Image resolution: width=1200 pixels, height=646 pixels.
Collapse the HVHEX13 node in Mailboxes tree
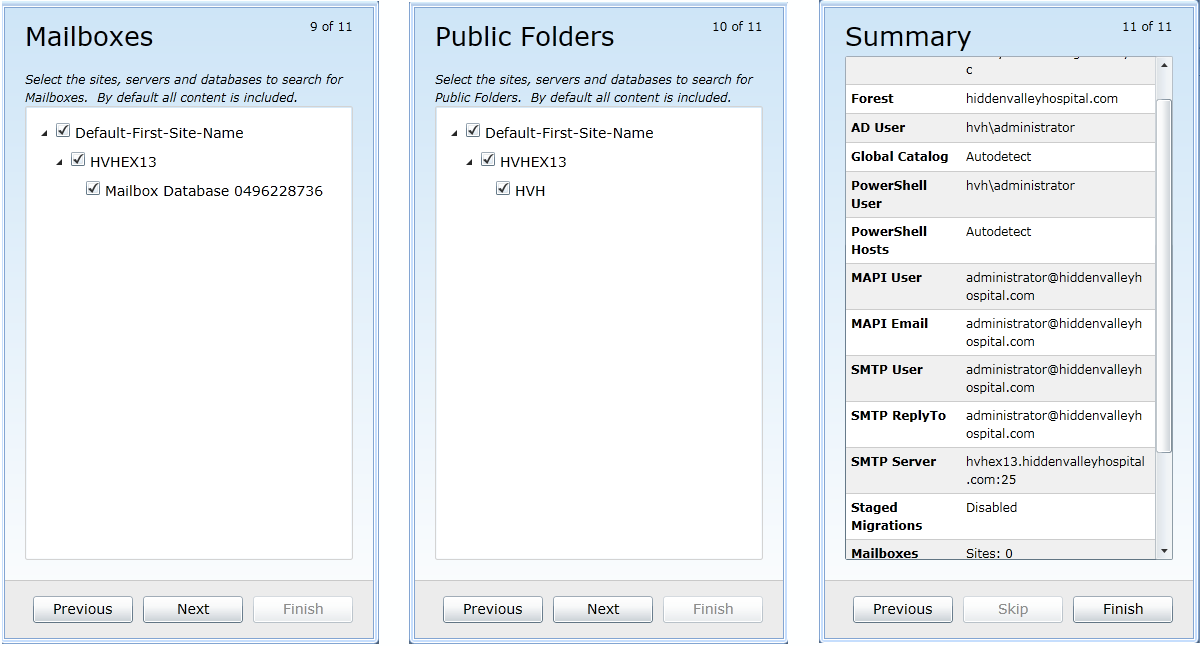point(60,162)
